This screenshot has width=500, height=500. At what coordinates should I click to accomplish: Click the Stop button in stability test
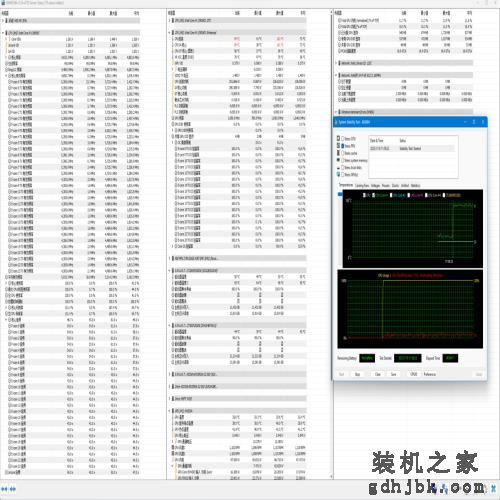tap(357, 374)
